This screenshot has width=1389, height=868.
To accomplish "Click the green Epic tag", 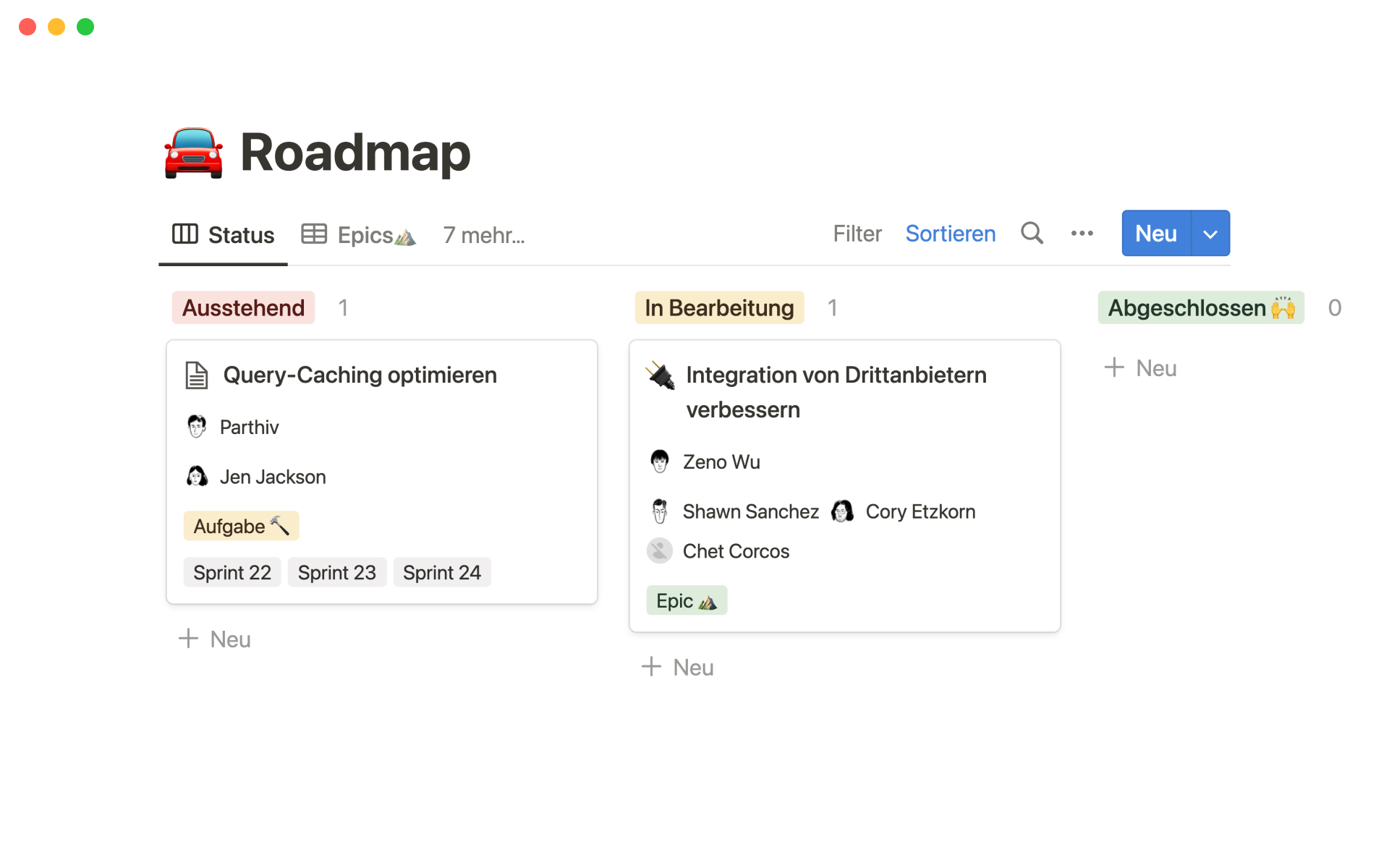I will (x=686, y=601).
